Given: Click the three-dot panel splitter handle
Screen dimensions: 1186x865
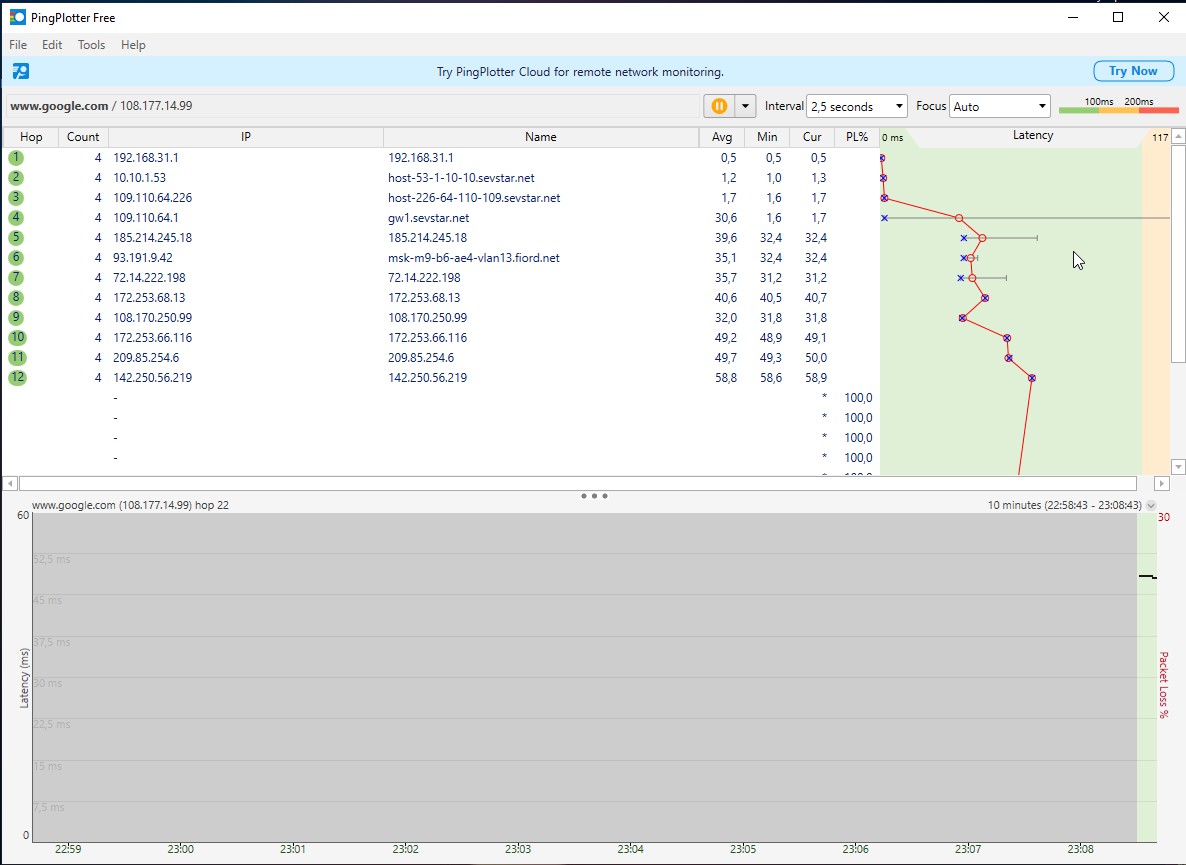Looking at the screenshot, I should coord(593,496).
